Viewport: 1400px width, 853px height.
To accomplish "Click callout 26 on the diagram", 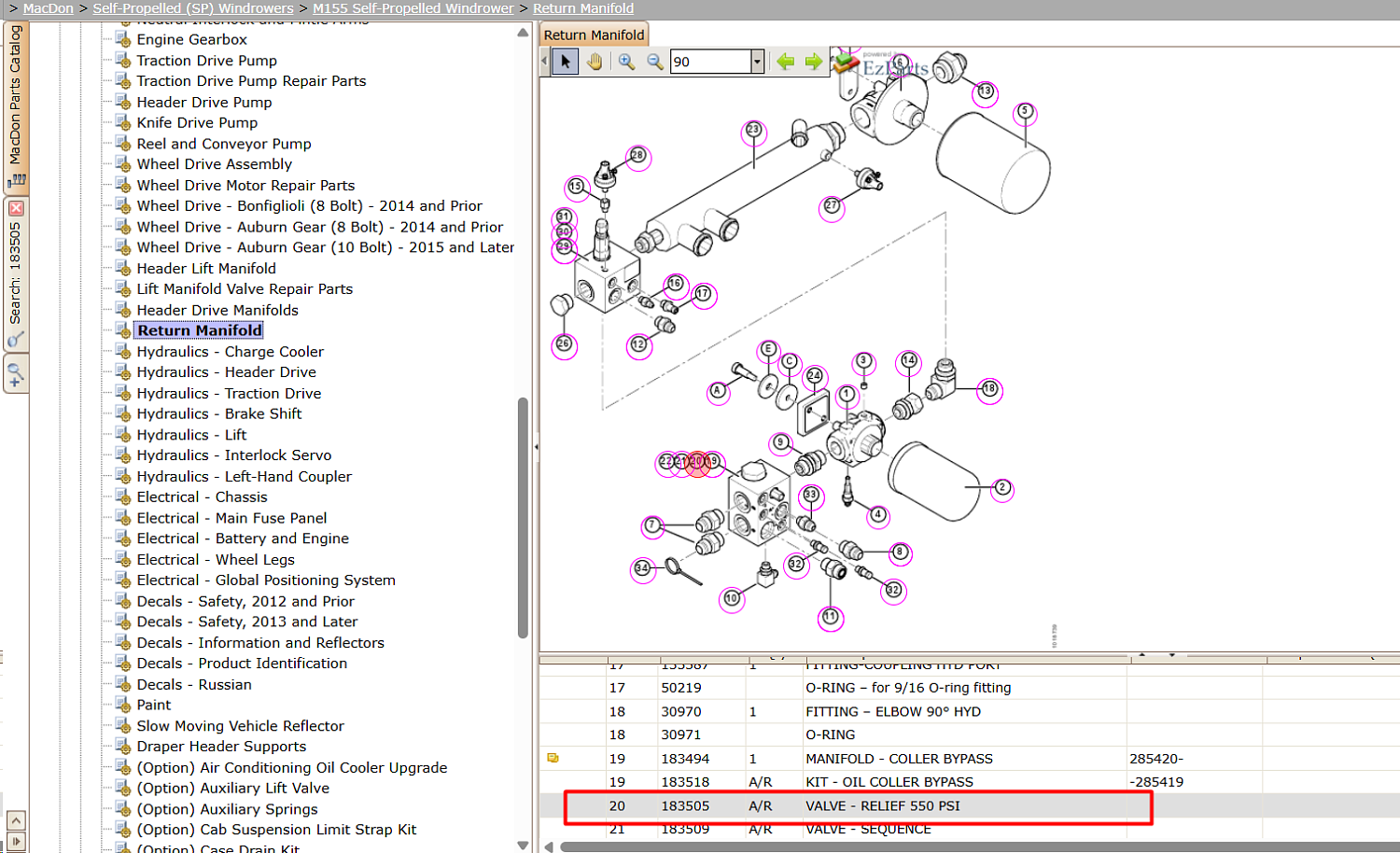I will point(564,344).
